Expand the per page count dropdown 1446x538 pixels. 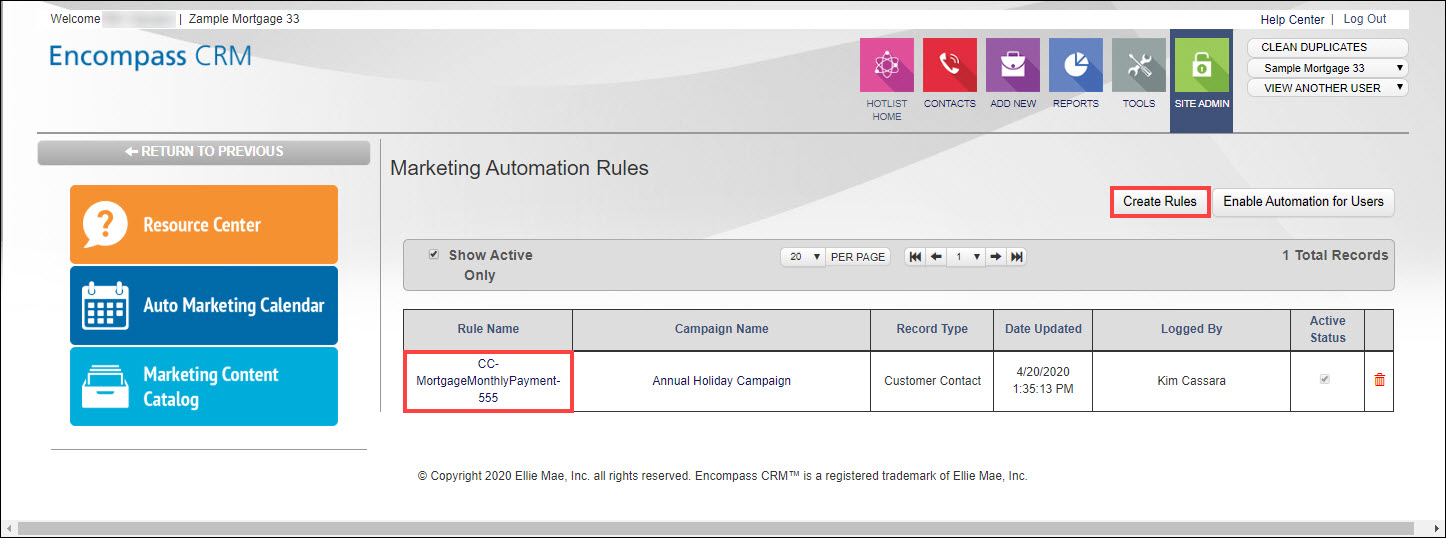click(x=803, y=257)
